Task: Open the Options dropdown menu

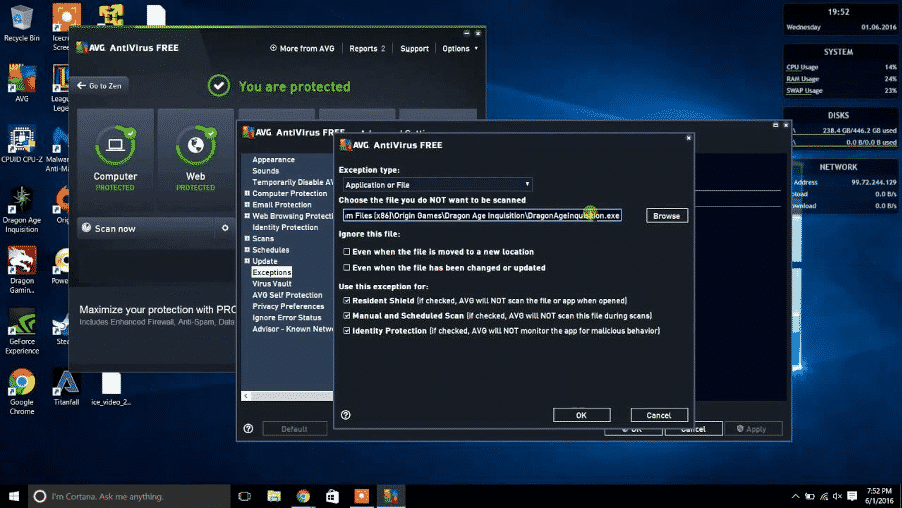Action: 460,48
